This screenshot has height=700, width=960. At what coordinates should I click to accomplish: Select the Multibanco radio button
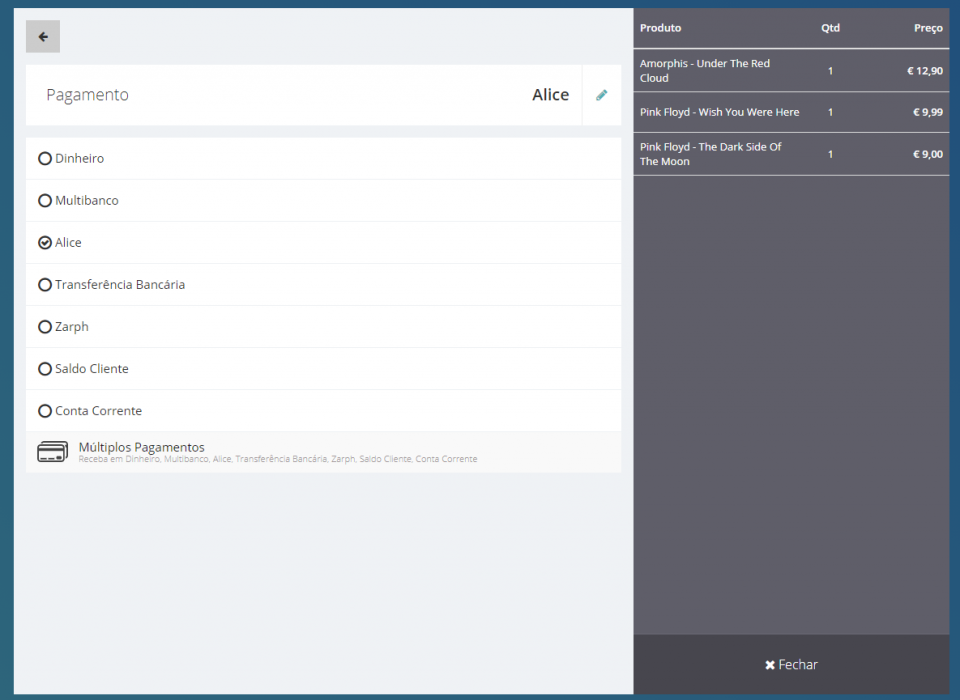pos(45,201)
